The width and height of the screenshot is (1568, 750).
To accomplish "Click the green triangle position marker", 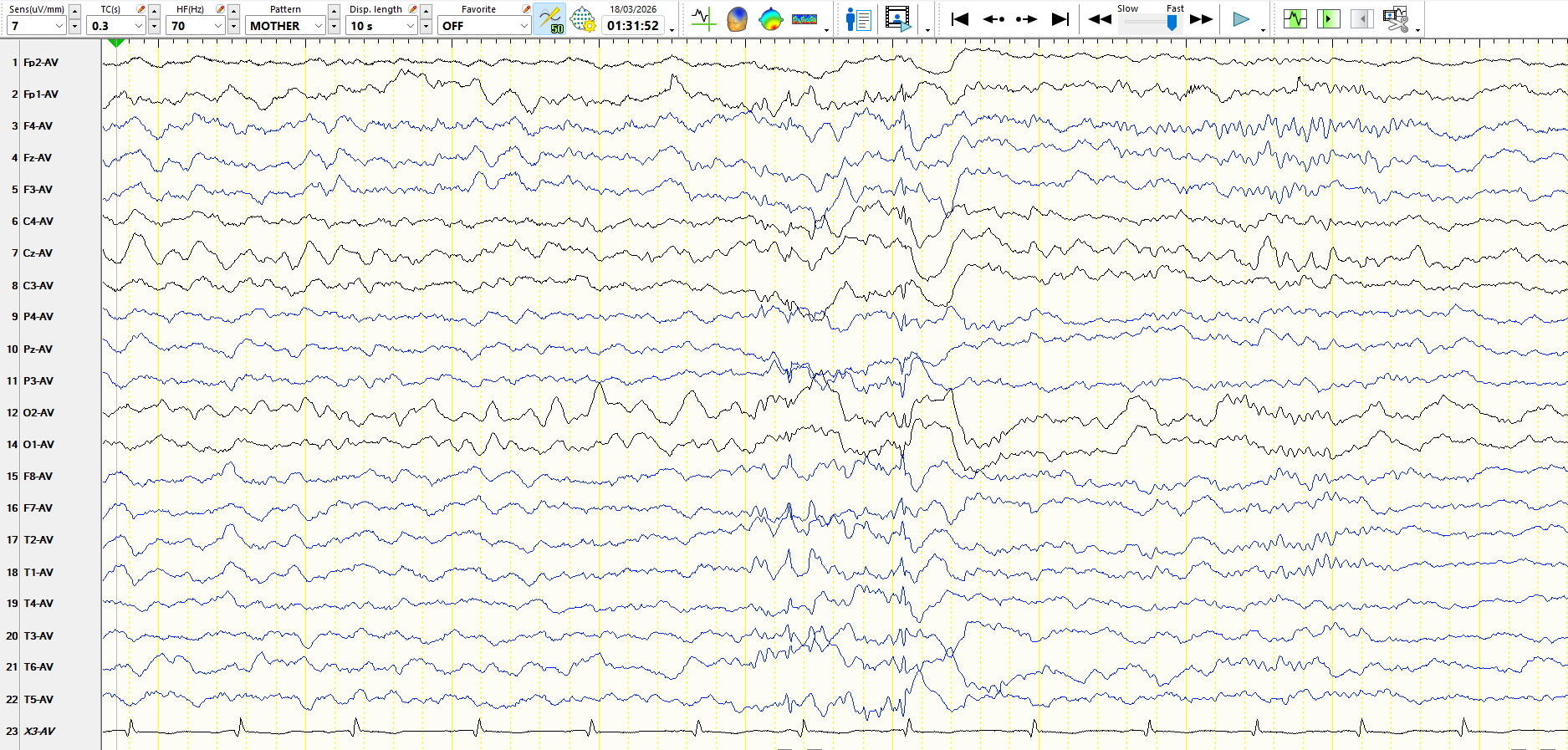I will click(116, 43).
